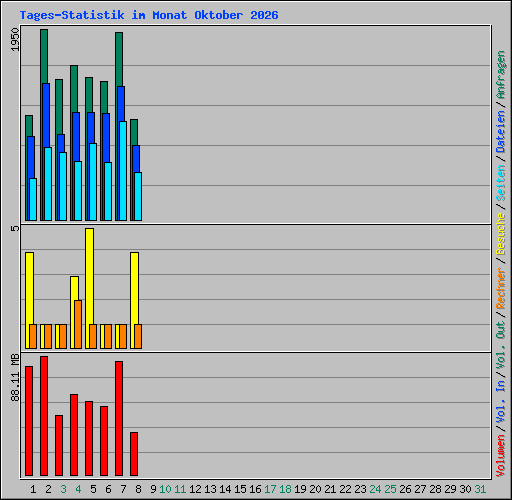This screenshot has height=500, width=512.
Task: Click the "88.11 MB" y-axis label
Action: click(x=15, y=378)
